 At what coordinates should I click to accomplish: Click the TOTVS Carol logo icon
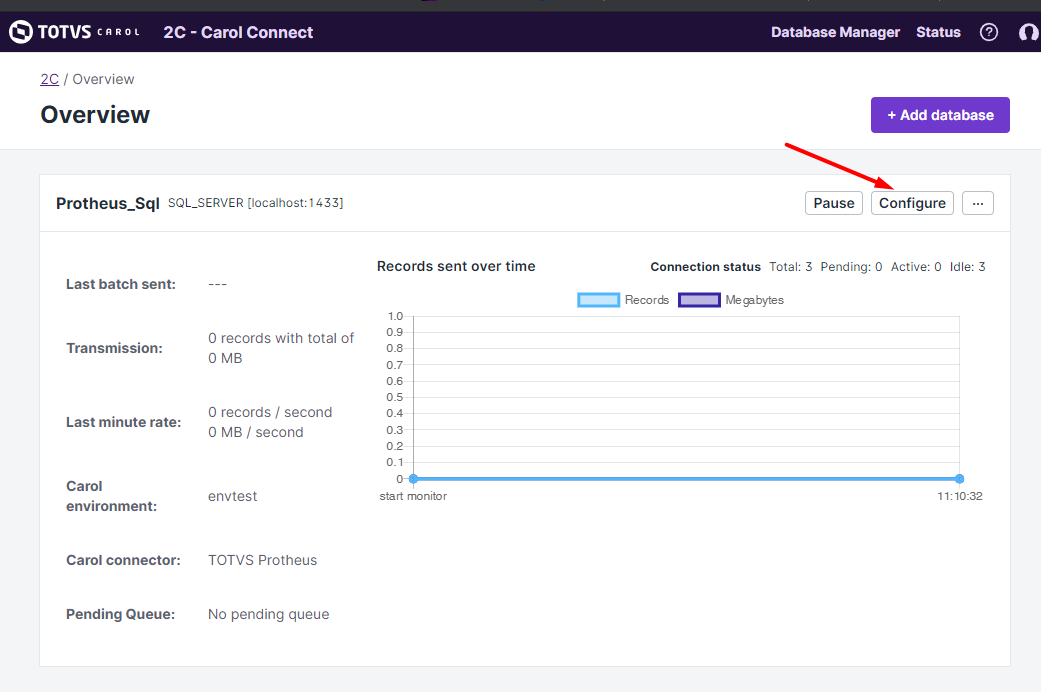pos(21,32)
